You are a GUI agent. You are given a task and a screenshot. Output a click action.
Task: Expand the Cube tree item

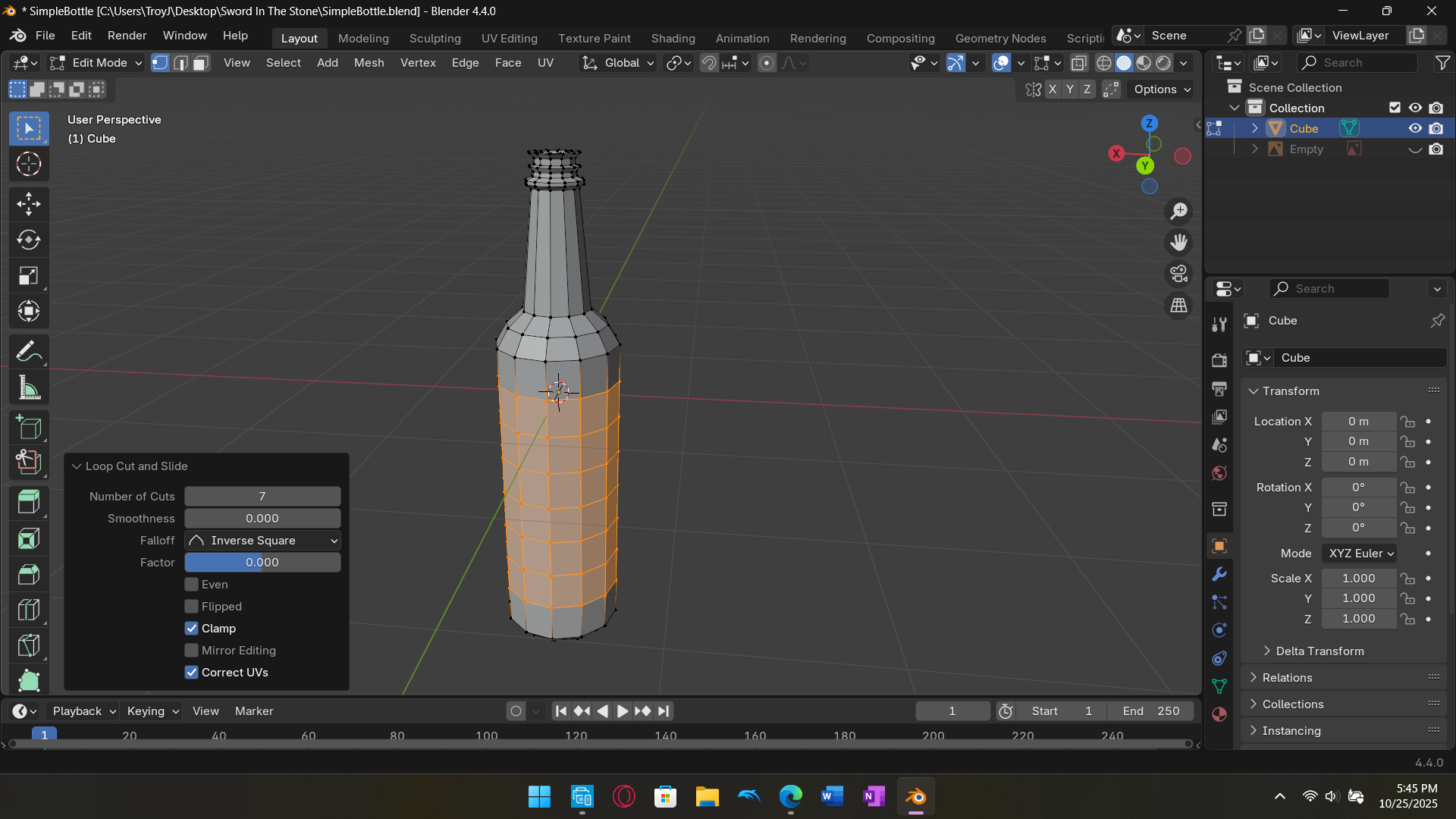tap(1255, 128)
